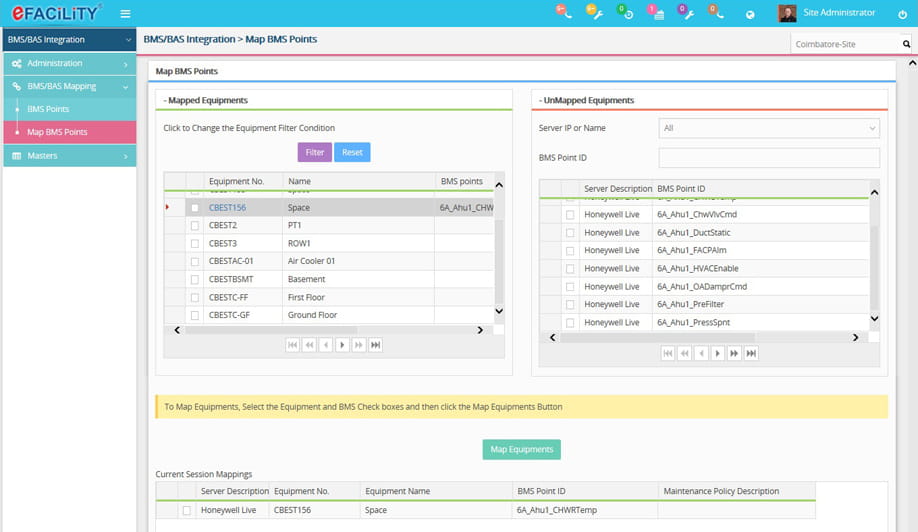Screen dimensions: 918x532
Task: Open the pink calendar notification icon
Action: point(655,13)
